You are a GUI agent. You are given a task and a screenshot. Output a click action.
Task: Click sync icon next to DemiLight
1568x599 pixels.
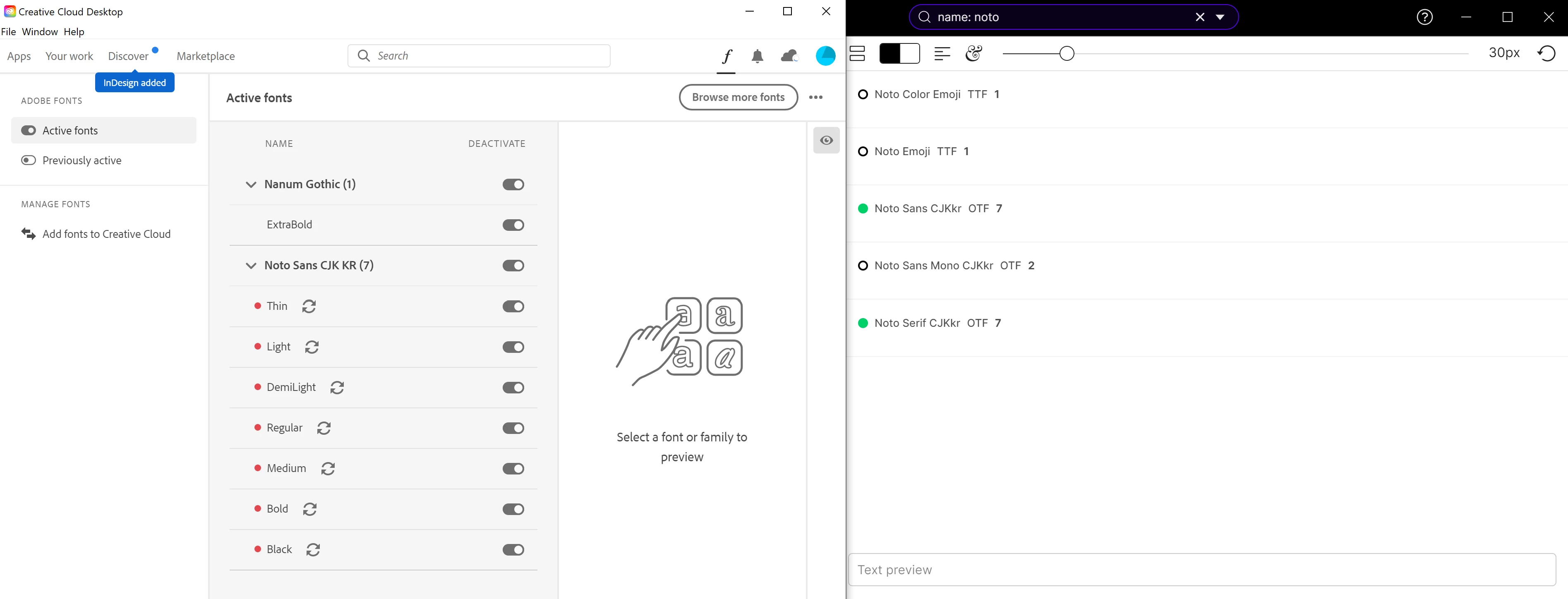pyautogui.click(x=337, y=388)
